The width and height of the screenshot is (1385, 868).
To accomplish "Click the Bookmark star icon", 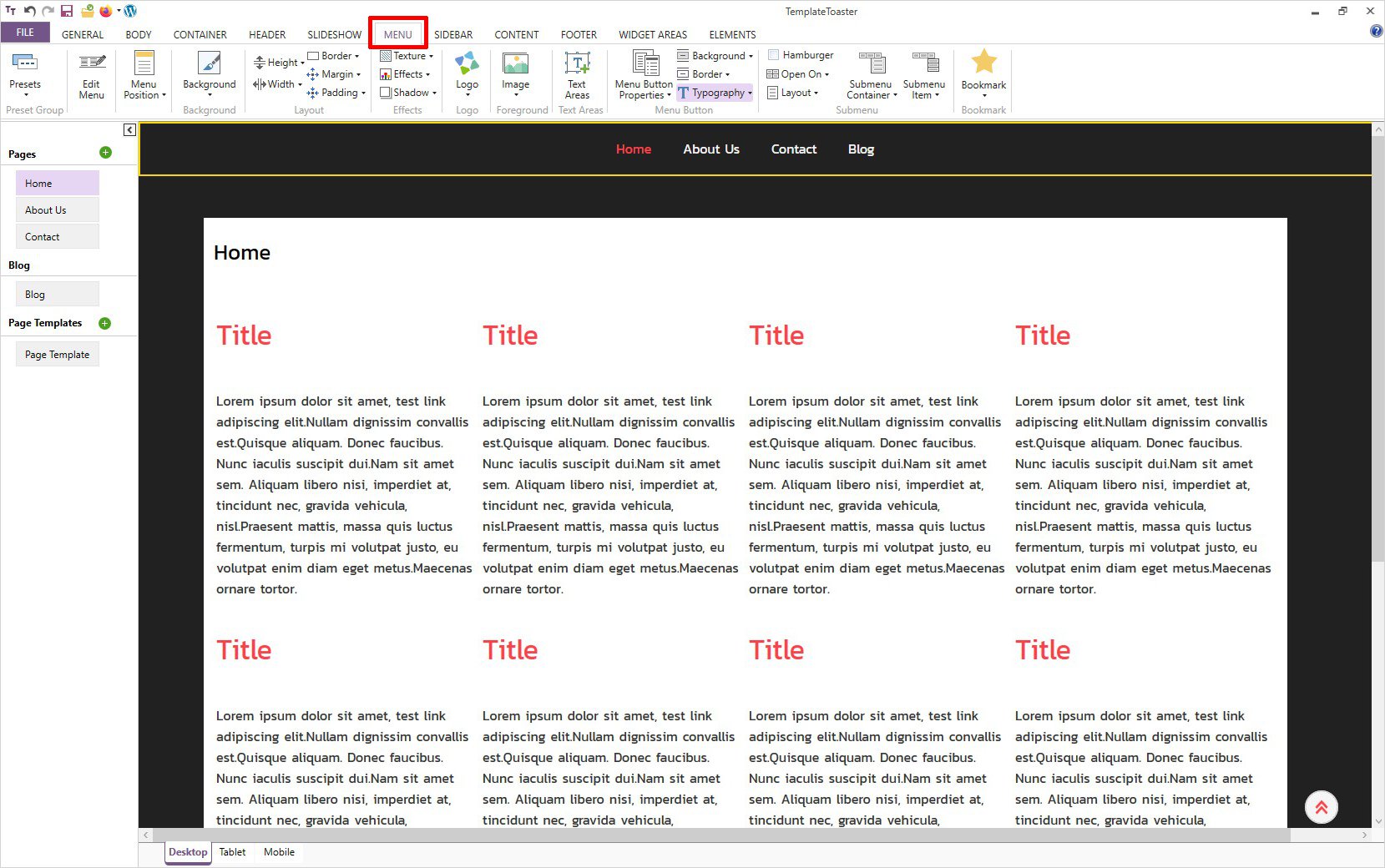I will coord(983,62).
